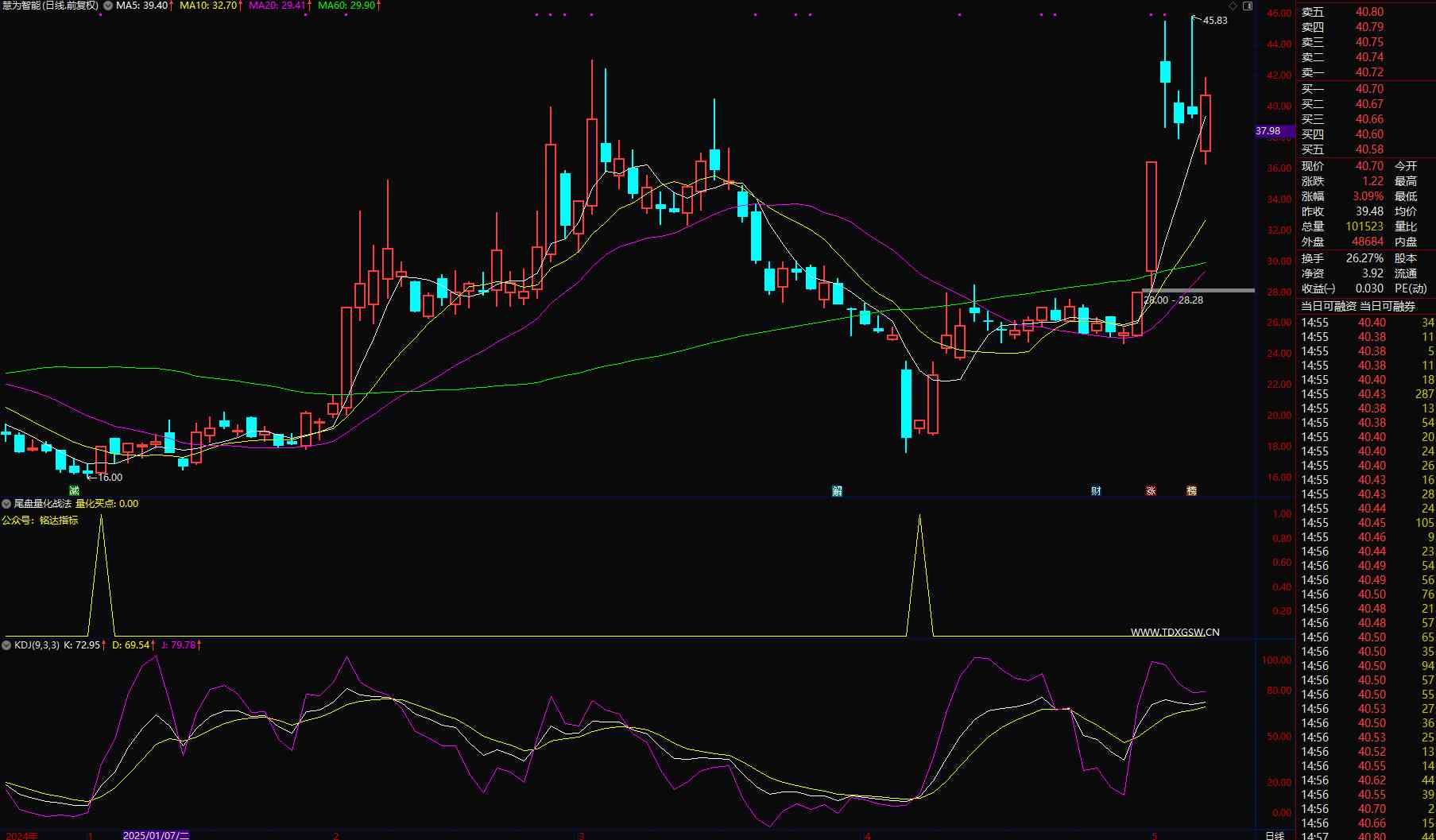The width and height of the screenshot is (1436, 840).
Task: Click the 买二 price 40.67
Action: (x=1369, y=104)
